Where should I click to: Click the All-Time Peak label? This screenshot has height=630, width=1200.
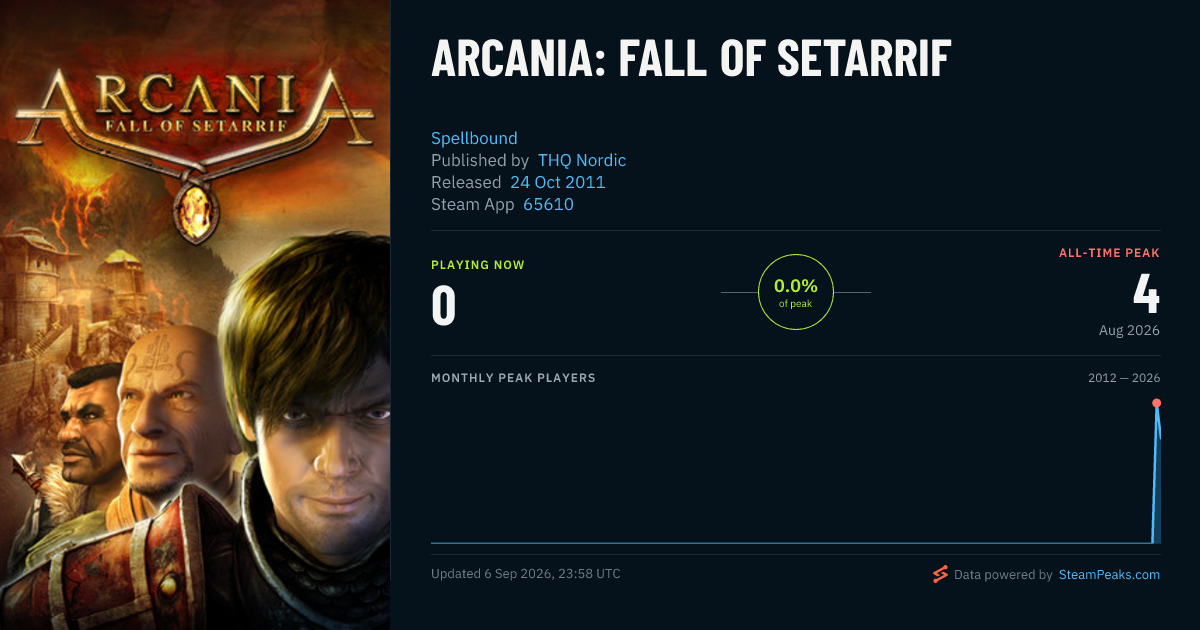point(1109,253)
